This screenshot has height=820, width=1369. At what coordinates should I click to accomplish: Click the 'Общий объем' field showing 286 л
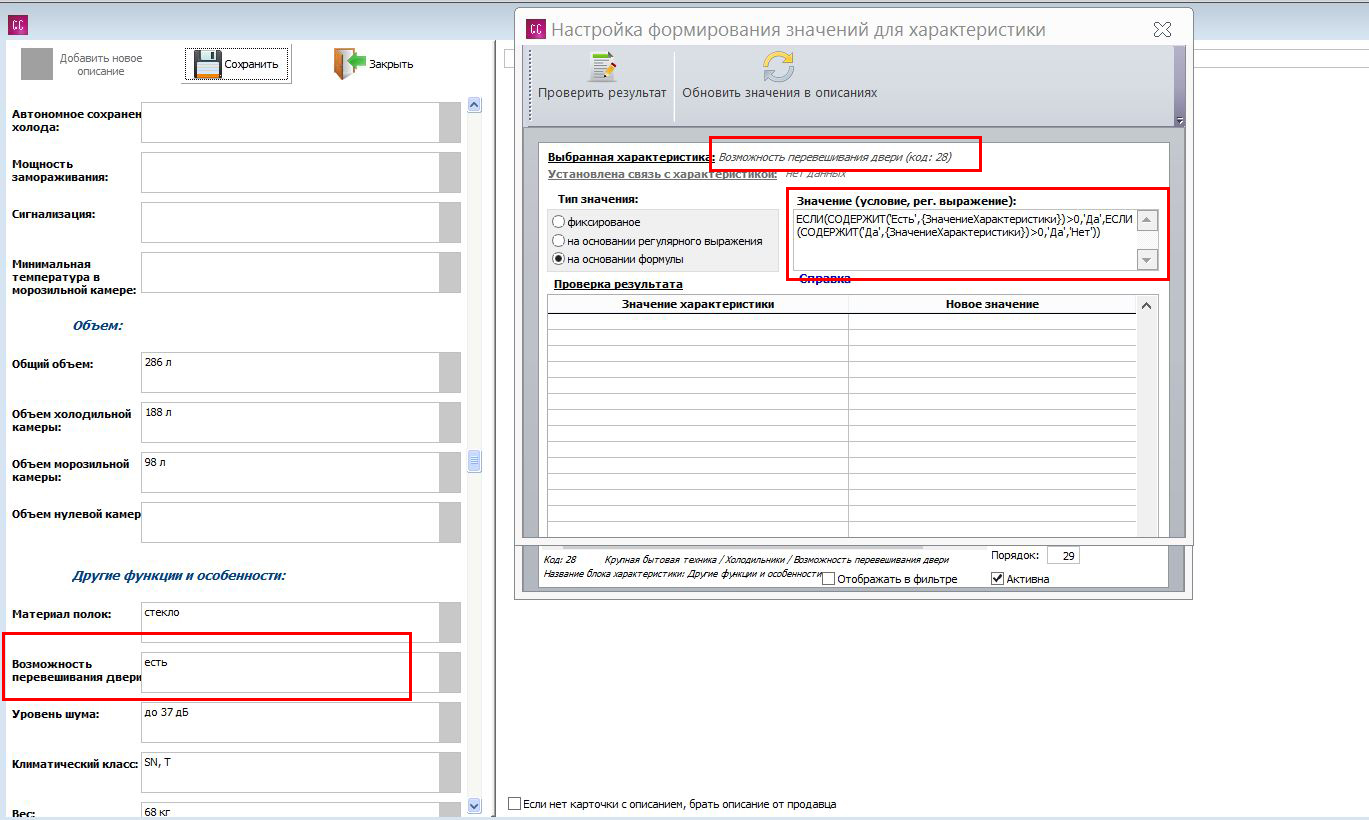[290, 372]
